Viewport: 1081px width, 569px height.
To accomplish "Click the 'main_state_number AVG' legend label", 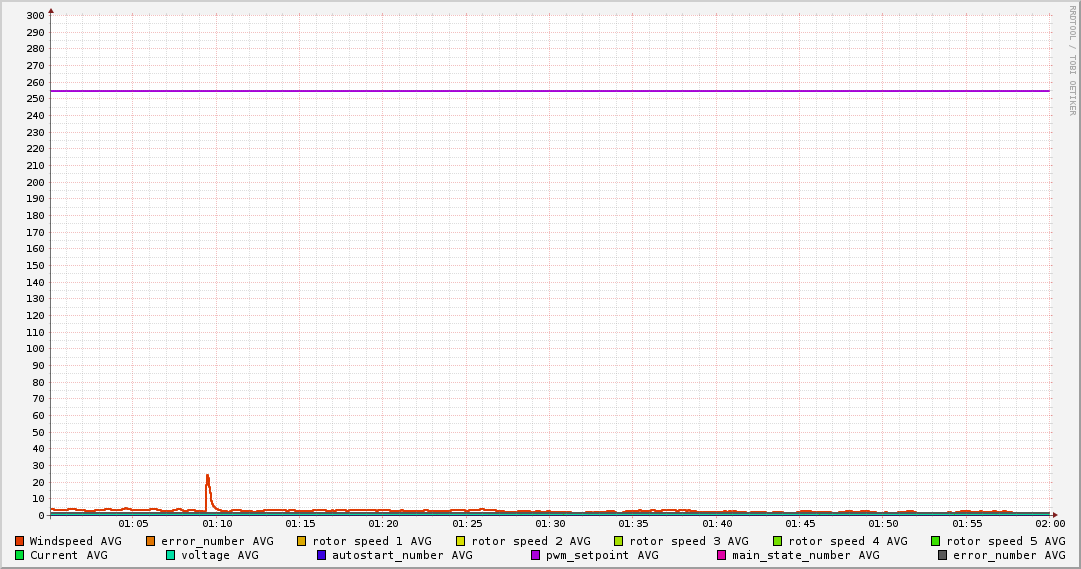I will pos(806,555).
